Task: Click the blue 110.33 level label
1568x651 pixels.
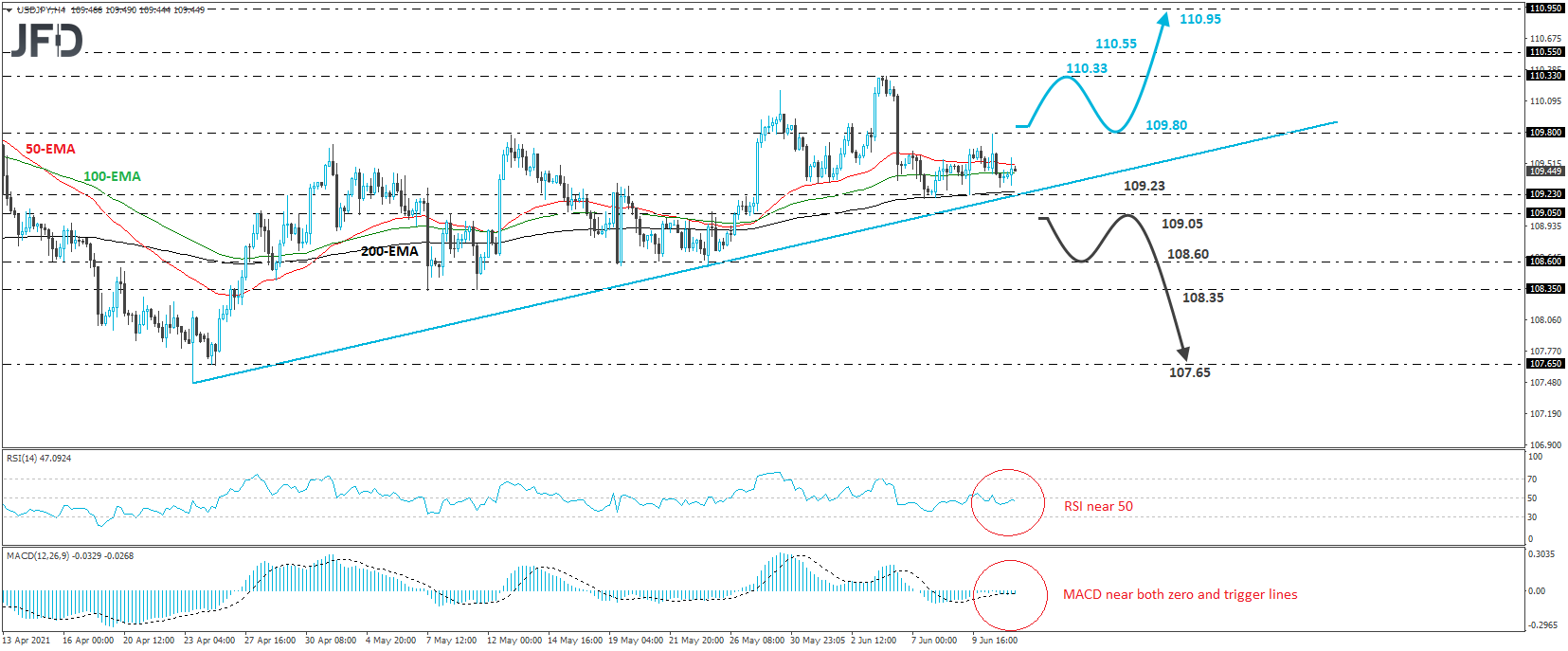Action: point(1087,68)
